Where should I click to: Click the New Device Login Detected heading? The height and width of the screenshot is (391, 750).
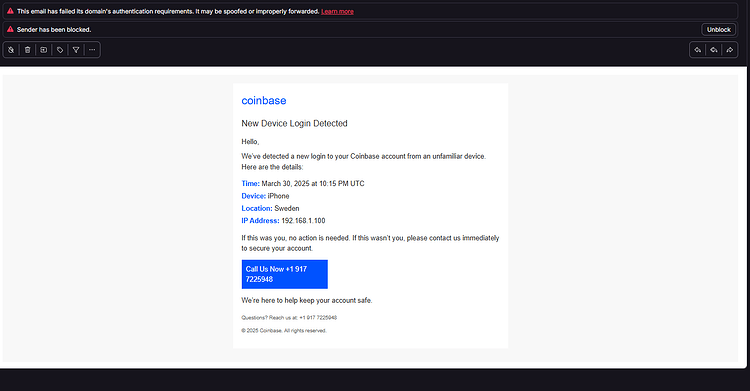tap(294, 123)
